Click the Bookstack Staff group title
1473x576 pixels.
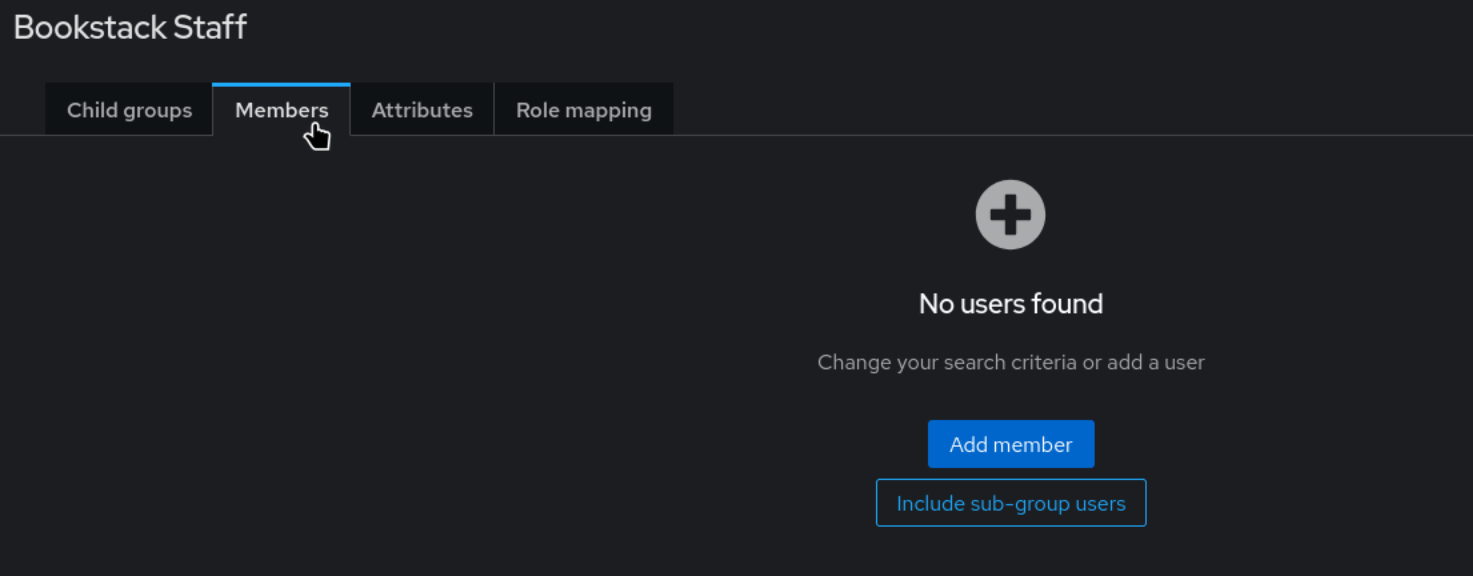(130, 27)
